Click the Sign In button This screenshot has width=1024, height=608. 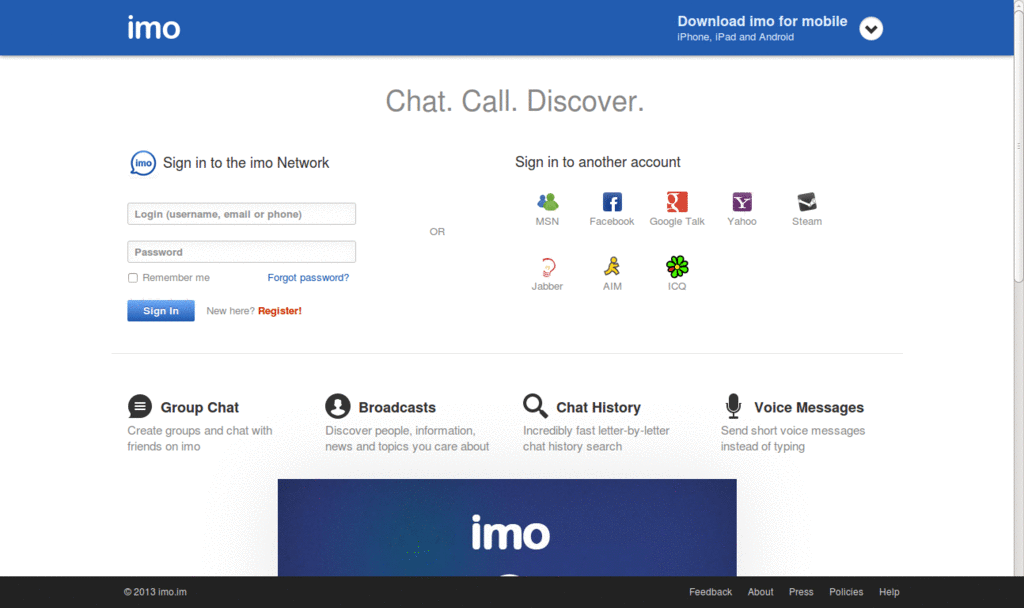[x=161, y=311]
